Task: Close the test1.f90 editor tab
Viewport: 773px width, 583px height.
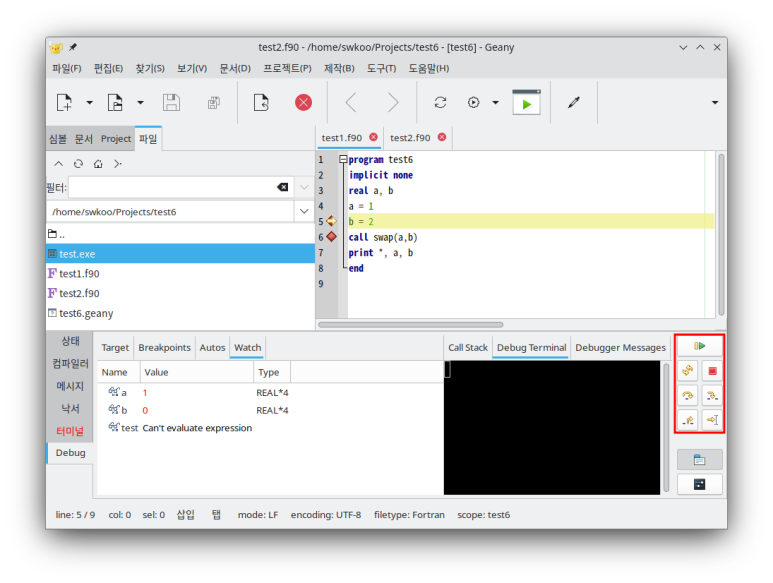Action: [x=373, y=137]
